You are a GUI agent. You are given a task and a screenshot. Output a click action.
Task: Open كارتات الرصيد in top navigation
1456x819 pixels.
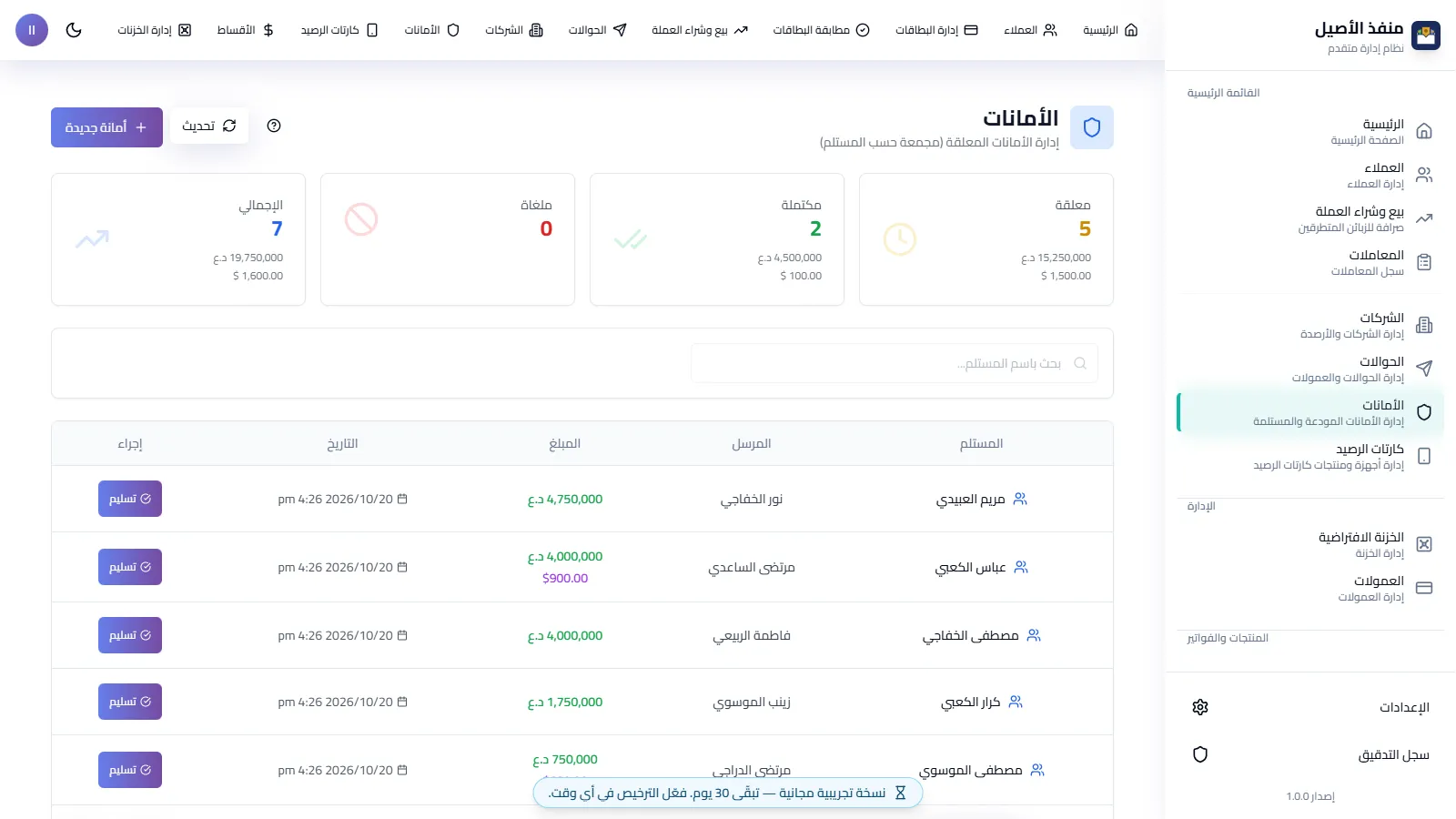[339, 30]
